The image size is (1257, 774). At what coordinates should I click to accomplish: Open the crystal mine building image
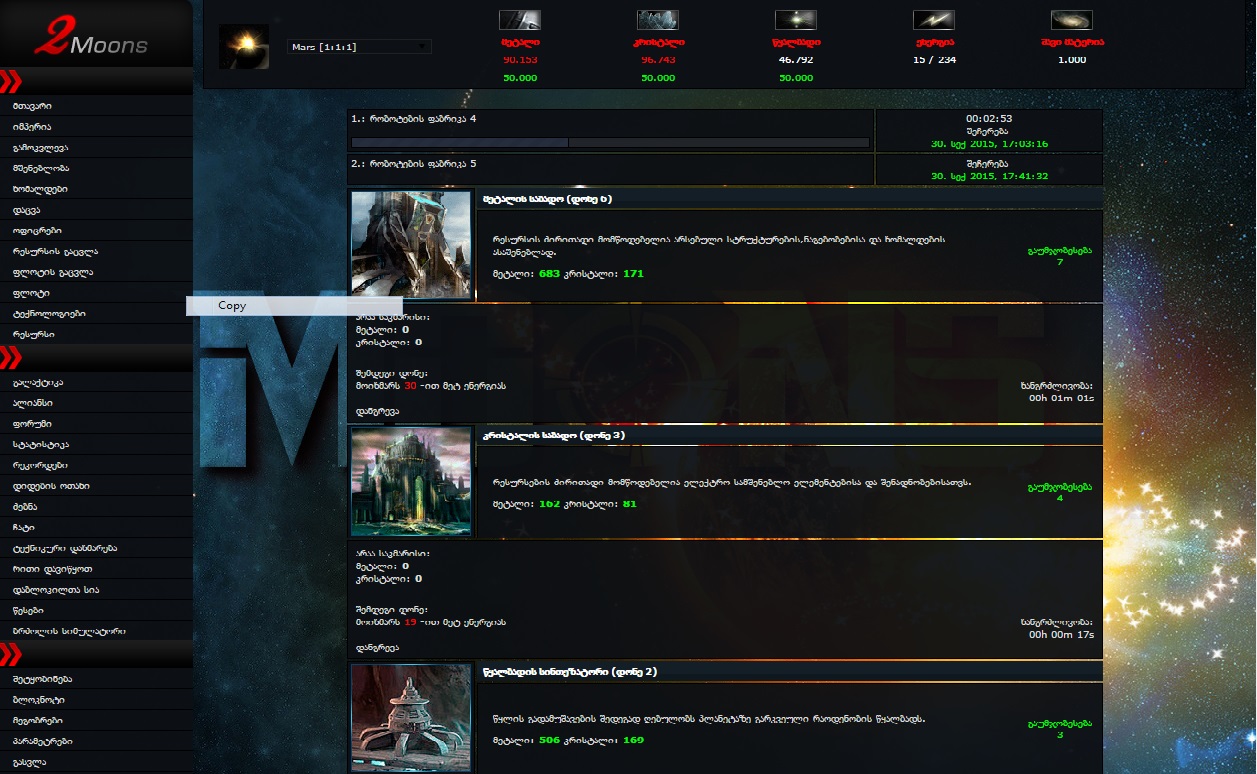tap(411, 482)
